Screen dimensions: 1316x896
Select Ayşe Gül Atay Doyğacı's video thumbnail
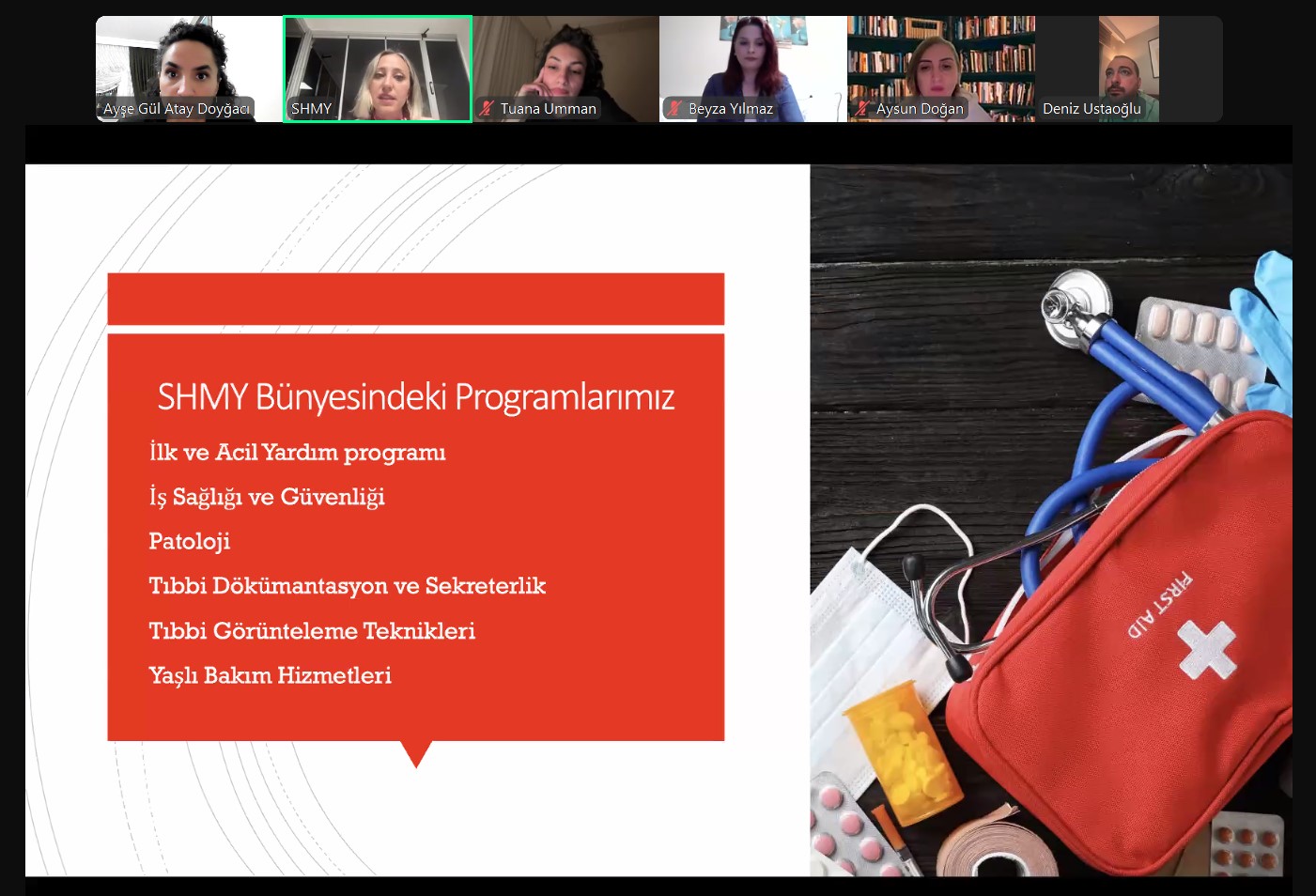click(189, 69)
